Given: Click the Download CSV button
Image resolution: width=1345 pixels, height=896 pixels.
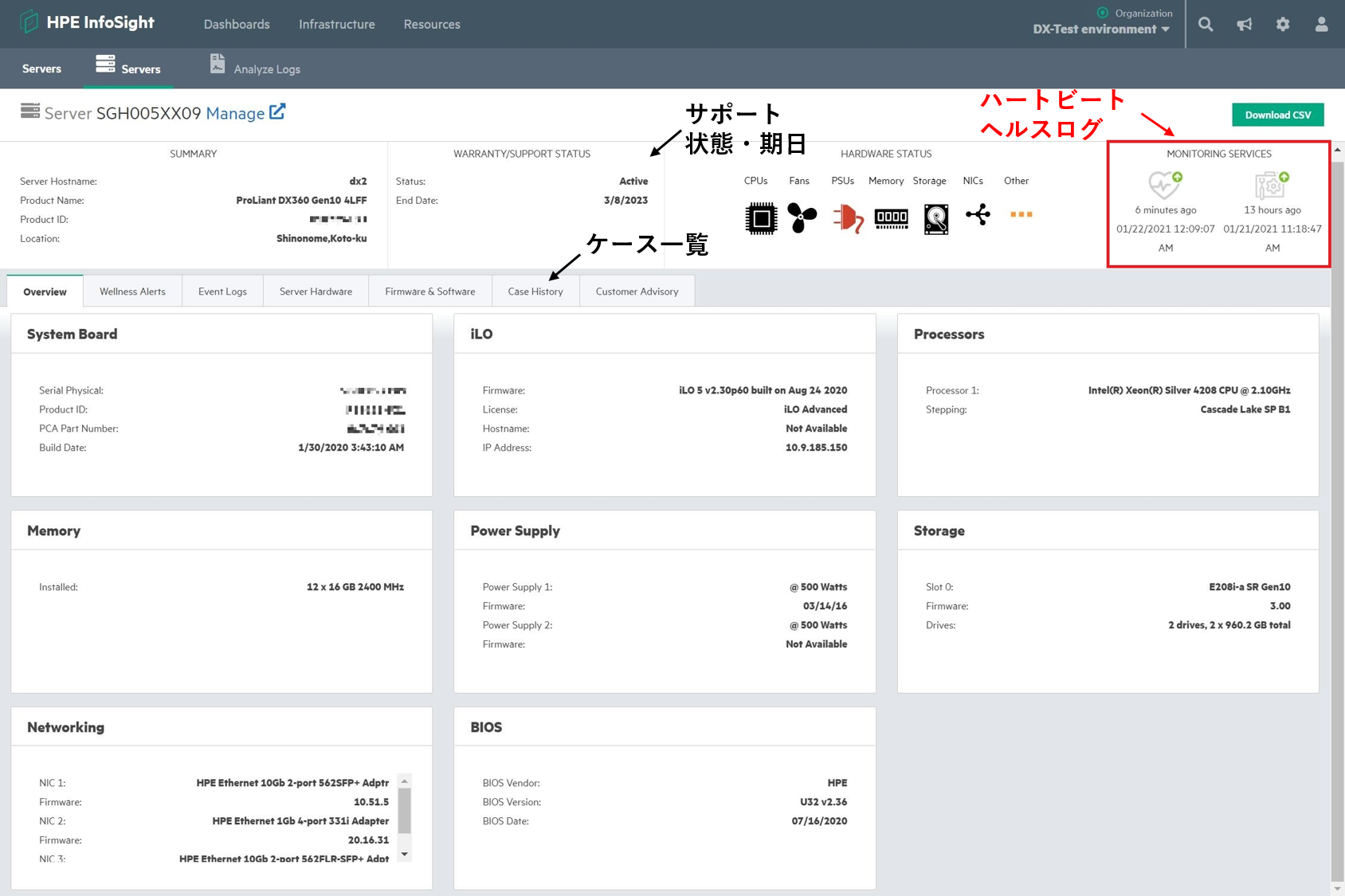Looking at the screenshot, I should click(1278, 115).
